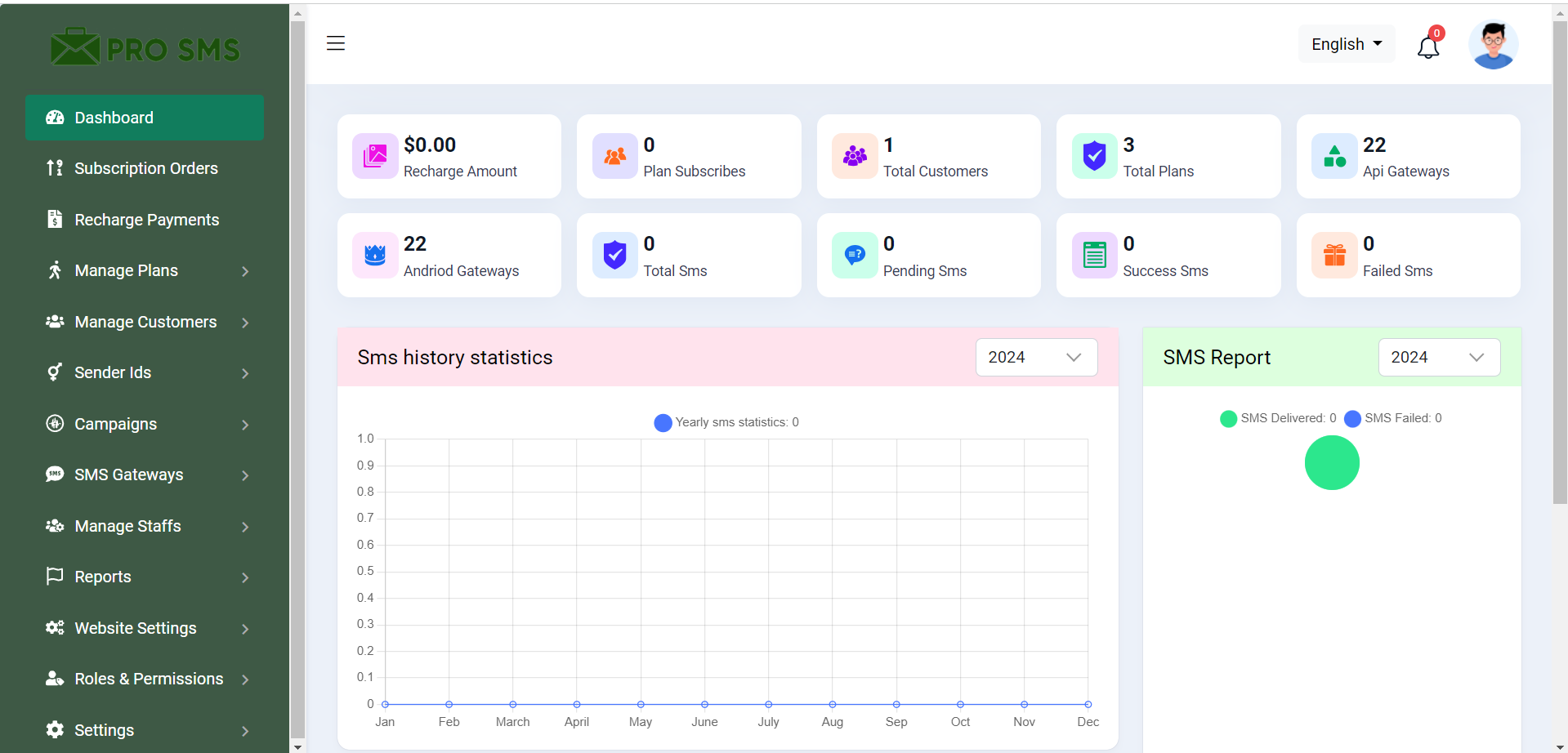Screen dimensions: 1568x753
Task: Open the Recharge Payments link
Action: (x=145, y=220)
